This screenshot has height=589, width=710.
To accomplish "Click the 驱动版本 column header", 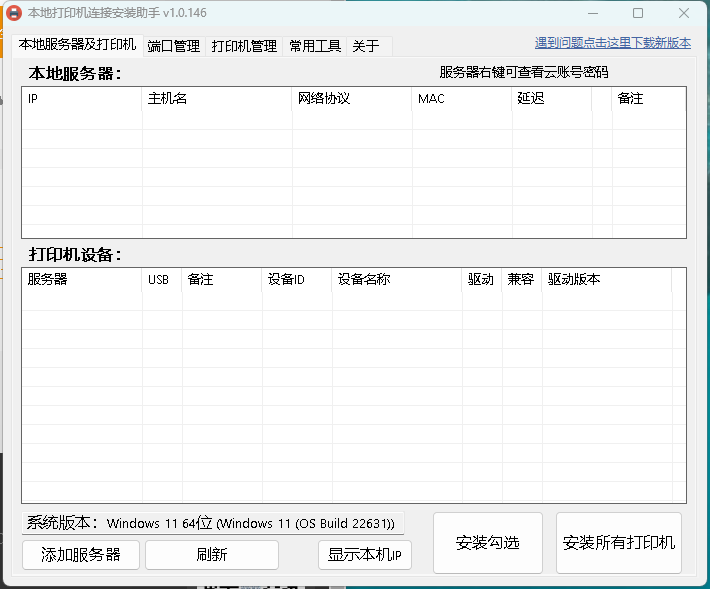I will pos(606,279).
